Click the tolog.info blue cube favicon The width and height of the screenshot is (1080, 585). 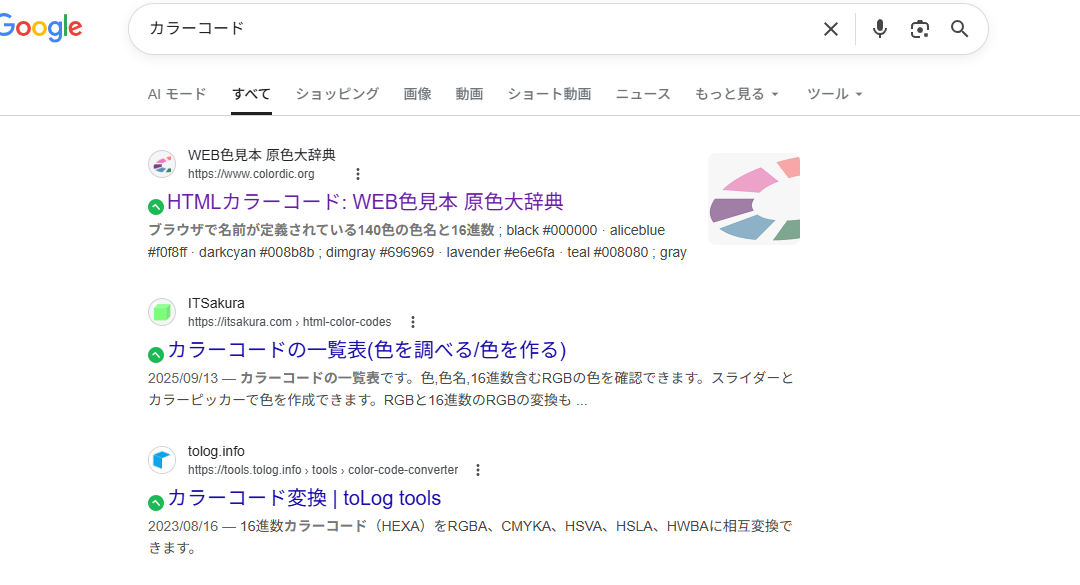coord(162,460)
